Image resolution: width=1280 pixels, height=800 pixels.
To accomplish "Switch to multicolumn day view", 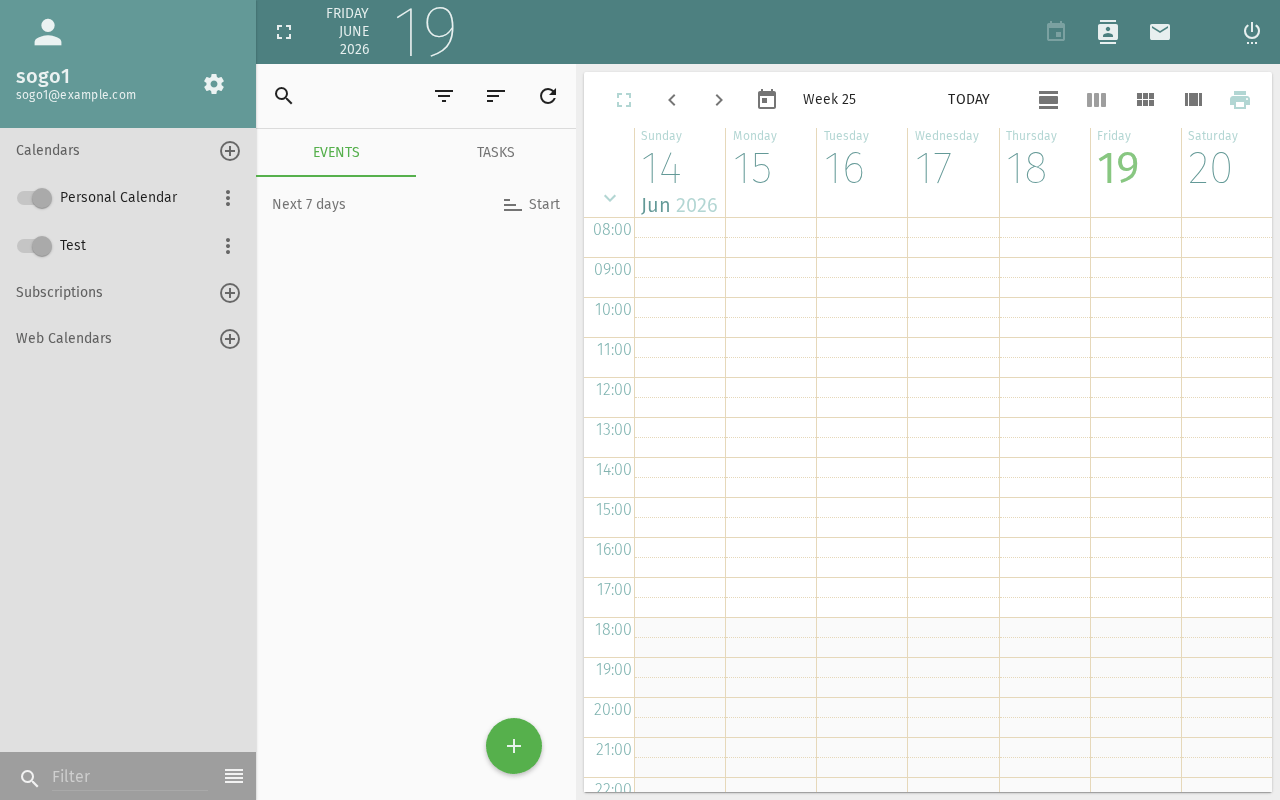I will click(1193, 100).
